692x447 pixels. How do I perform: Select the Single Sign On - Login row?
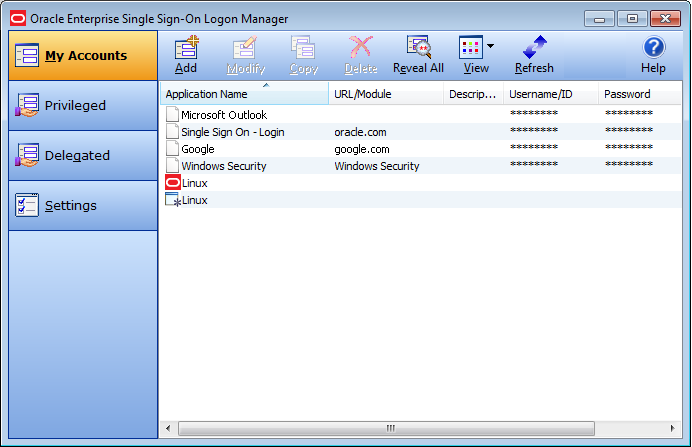tap(421, 132)
